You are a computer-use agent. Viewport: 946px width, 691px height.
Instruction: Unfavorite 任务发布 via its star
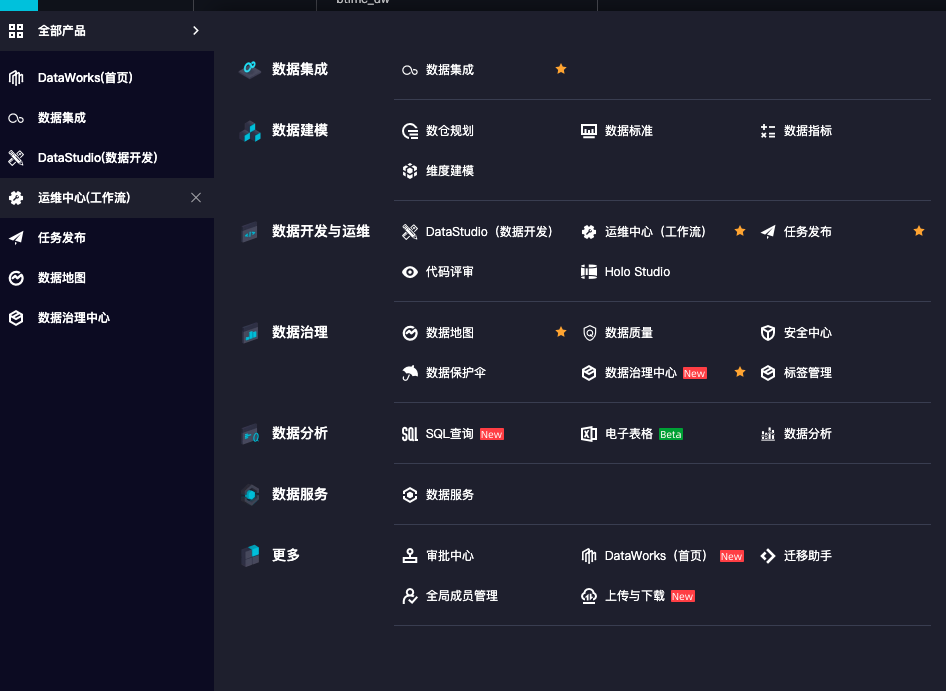coord(919,231)
